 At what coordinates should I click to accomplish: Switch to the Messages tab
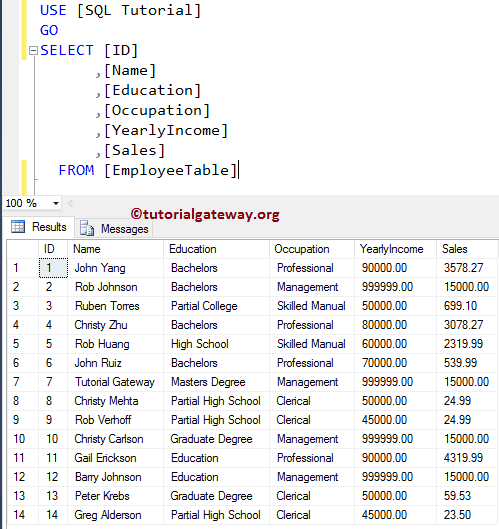click(114, 228)
